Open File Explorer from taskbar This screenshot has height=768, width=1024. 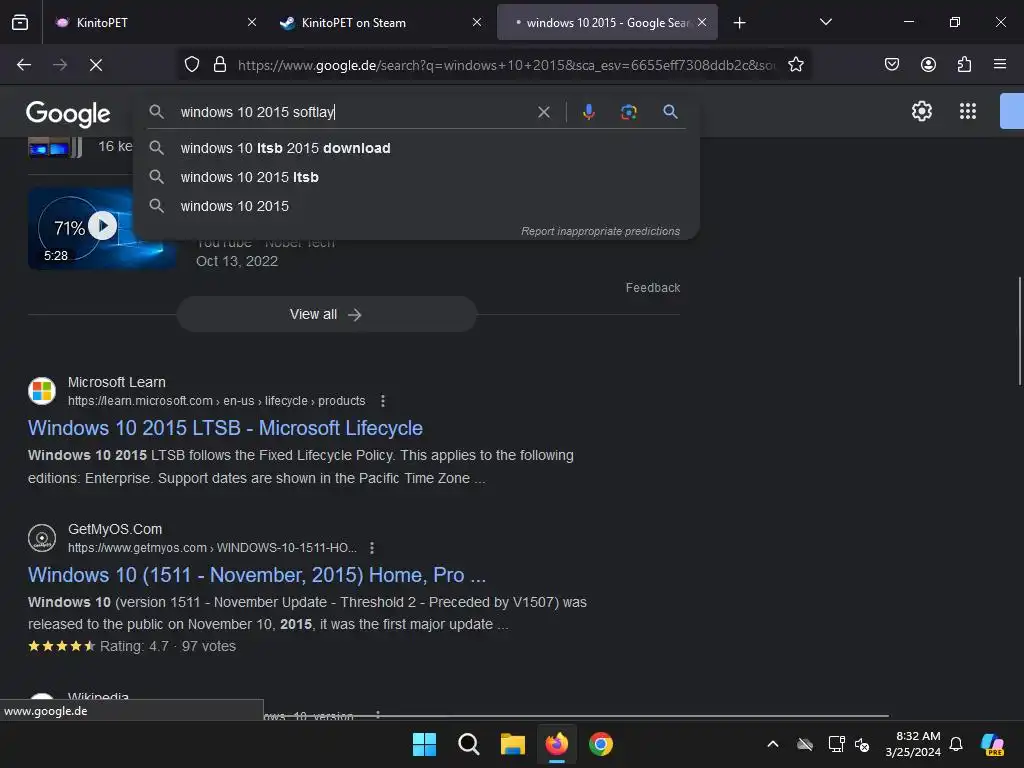click(513, 744)
